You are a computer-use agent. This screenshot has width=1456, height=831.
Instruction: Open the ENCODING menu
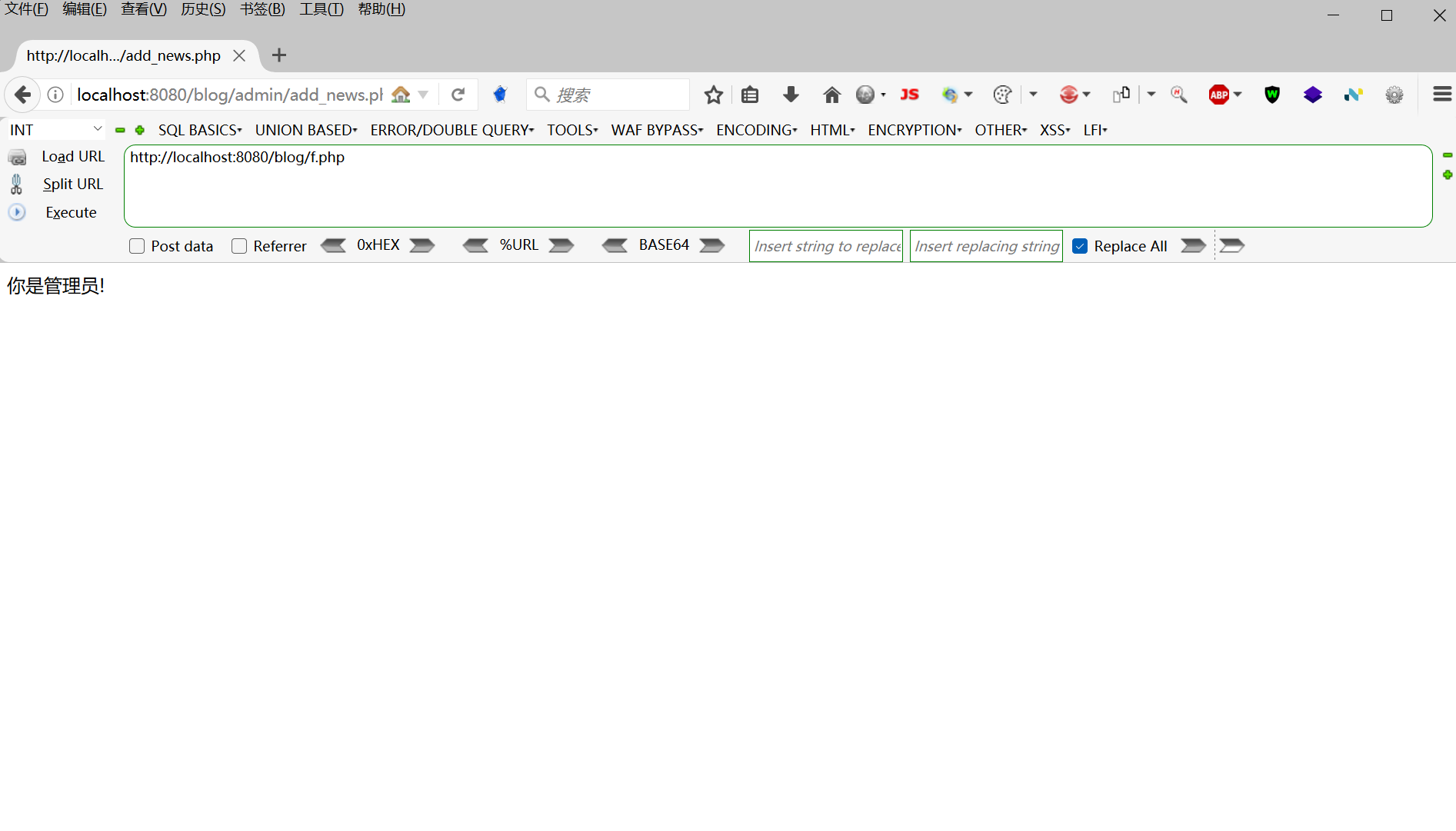pos(757,130)
